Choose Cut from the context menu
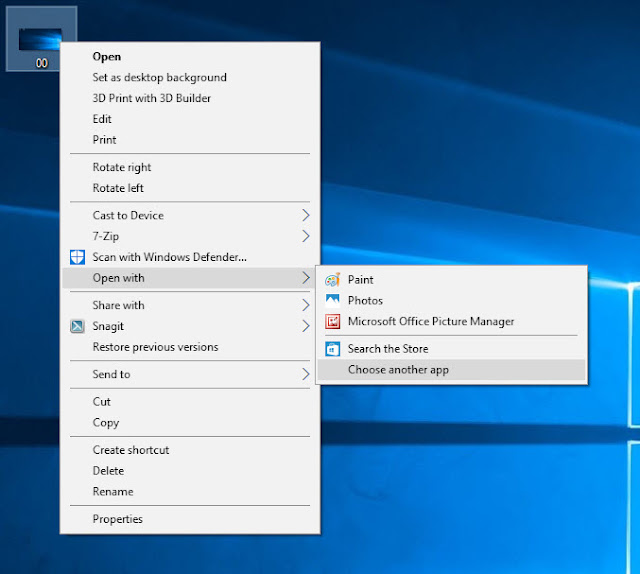Viewport: 640px width, 574px height. 190,401
